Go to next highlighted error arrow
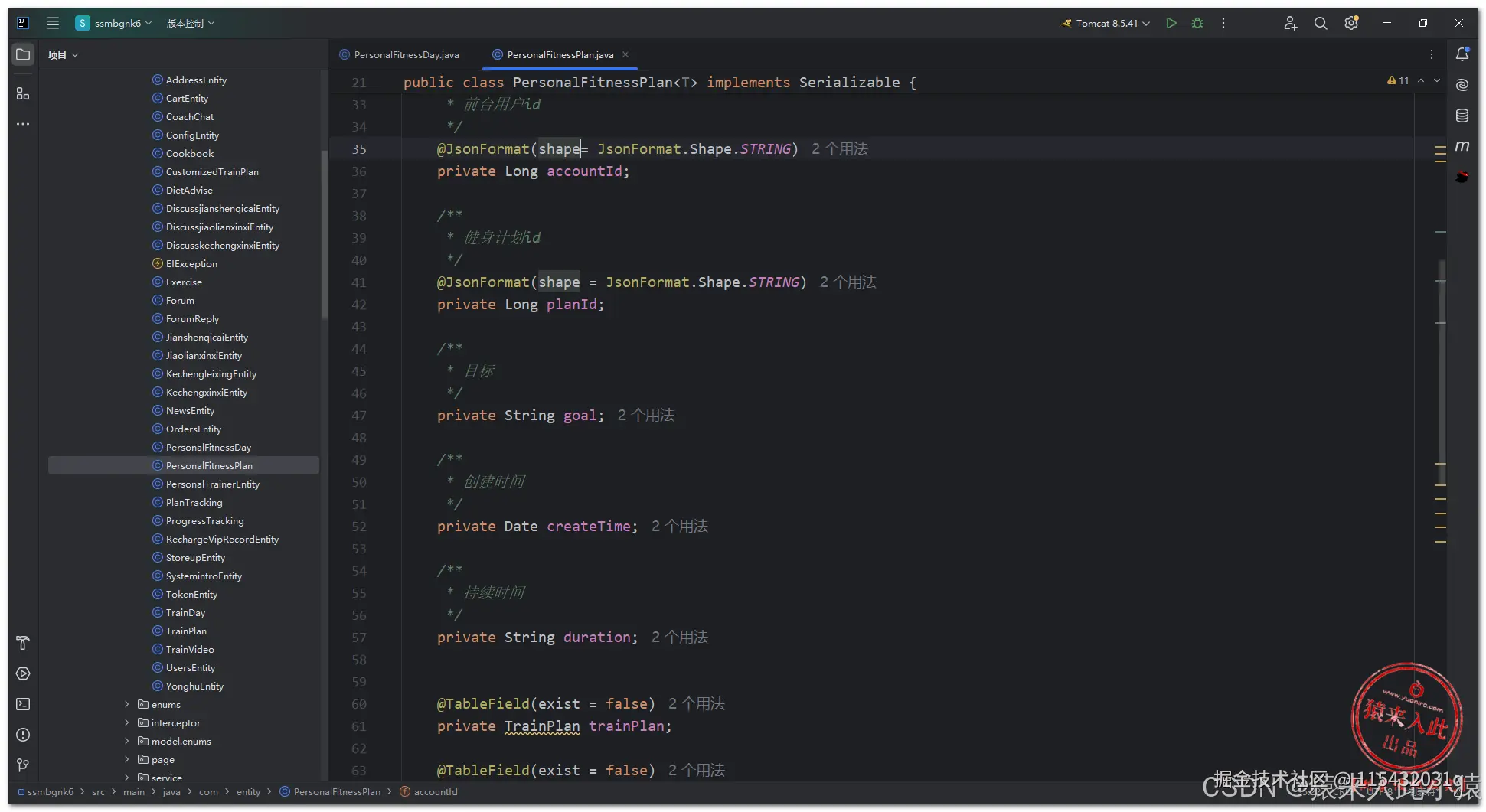 [1437, 80]
